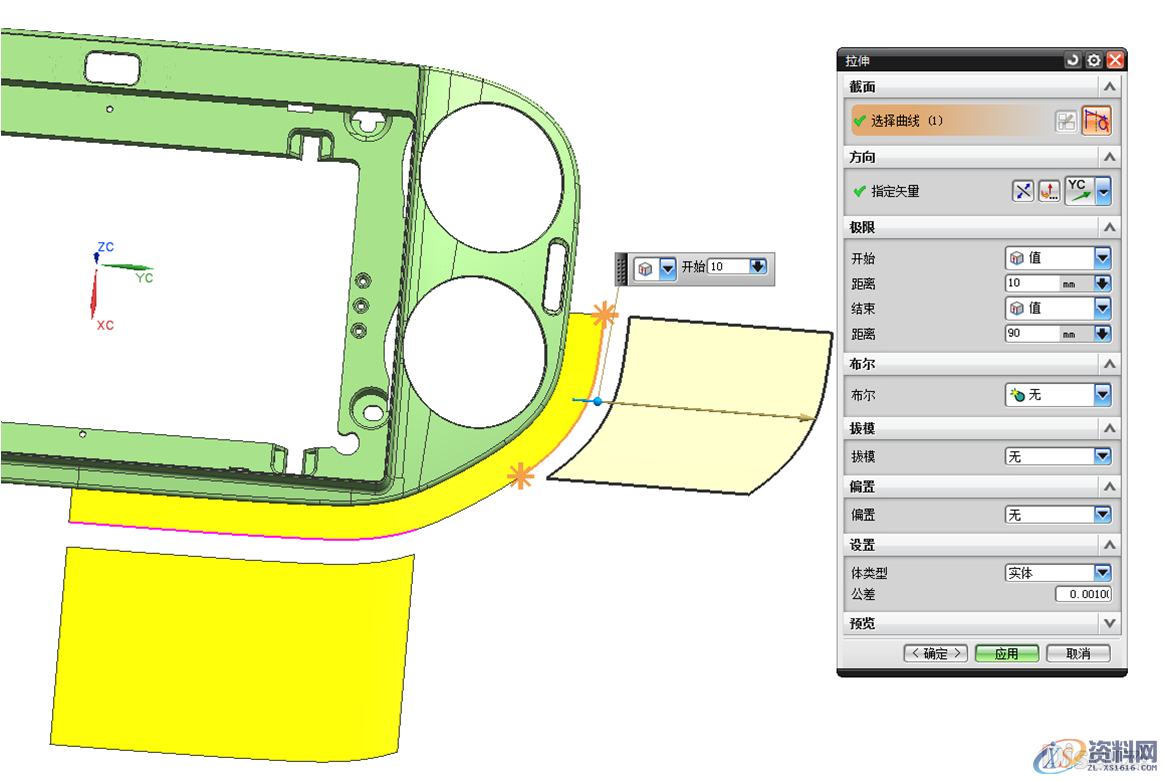
Task: Click the YC vector direction icon
Action: tap(1078, 191)
